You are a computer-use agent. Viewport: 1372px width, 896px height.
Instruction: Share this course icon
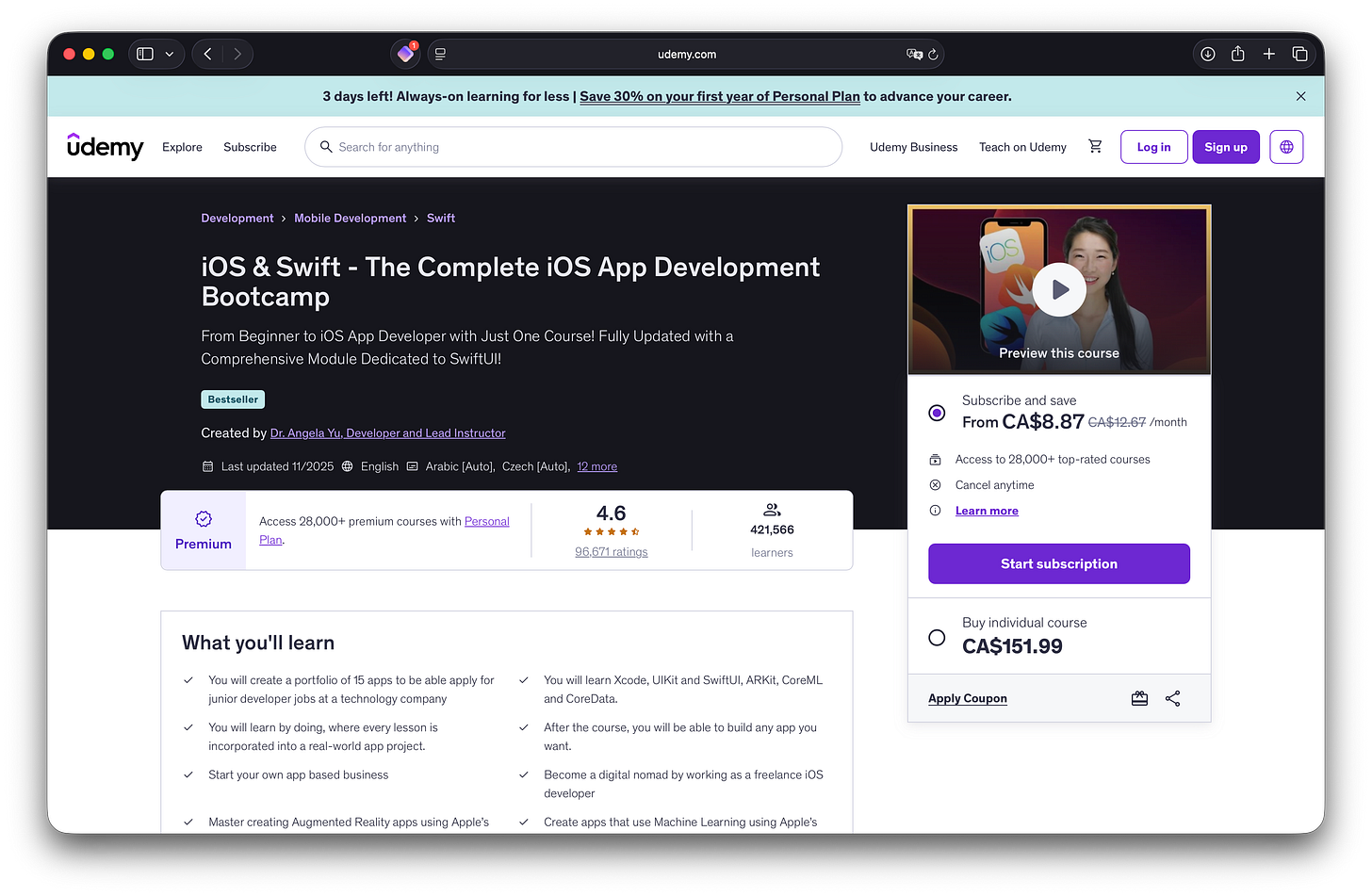pos(1172,698)
